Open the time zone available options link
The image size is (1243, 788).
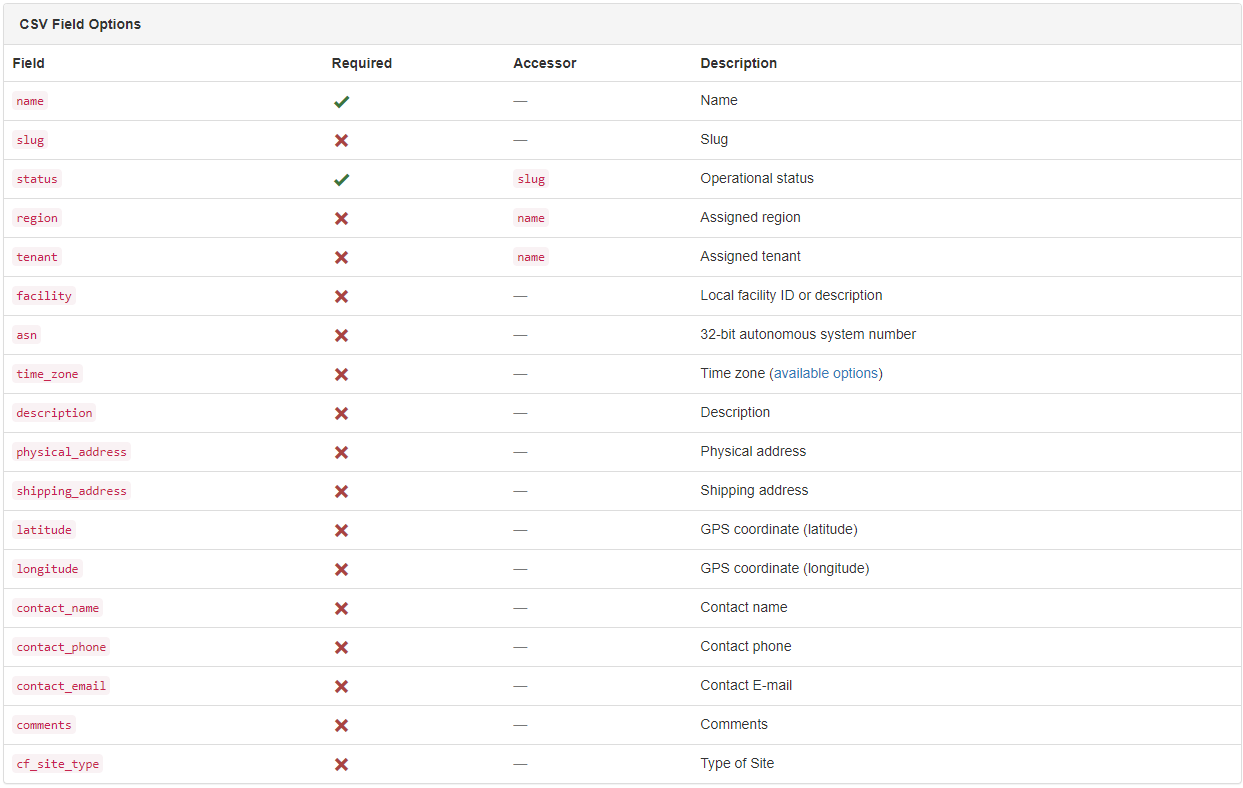pos(825,374)
